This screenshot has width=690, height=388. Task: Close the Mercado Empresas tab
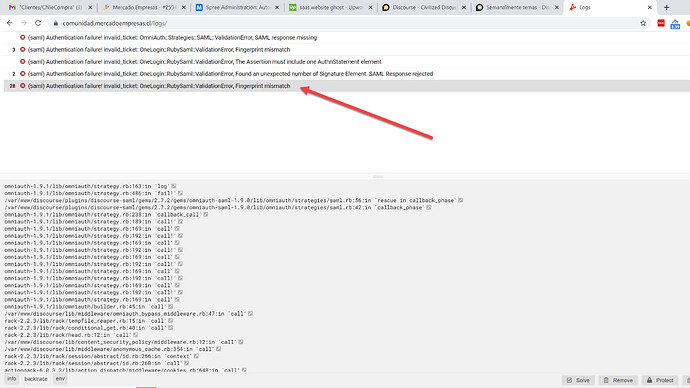point(184,7)
